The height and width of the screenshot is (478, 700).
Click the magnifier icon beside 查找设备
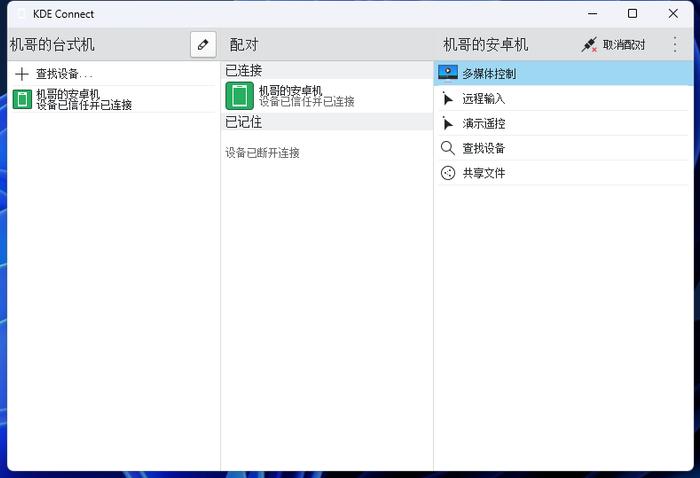pos(447,148)
